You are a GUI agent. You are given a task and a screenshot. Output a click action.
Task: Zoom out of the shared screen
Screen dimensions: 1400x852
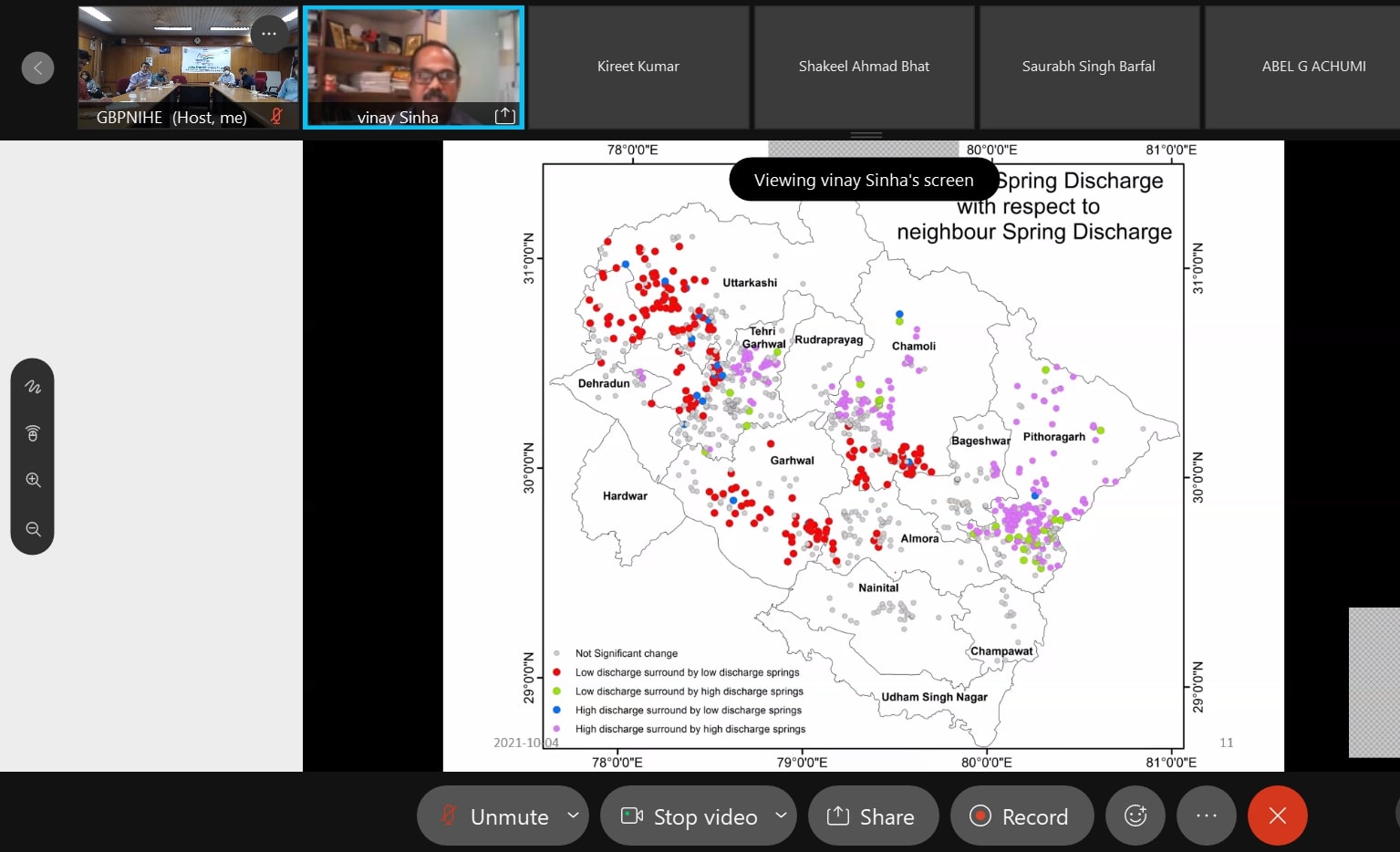pos(33,529)
